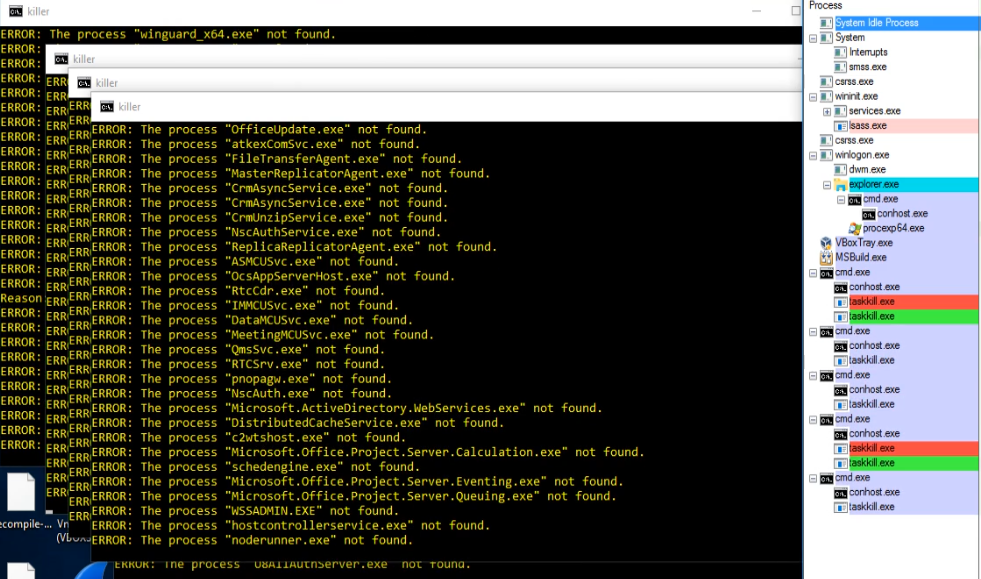
Task: Click the c2wtshost.exe error line
Action: pyautogui.click(x=248, y=438)
